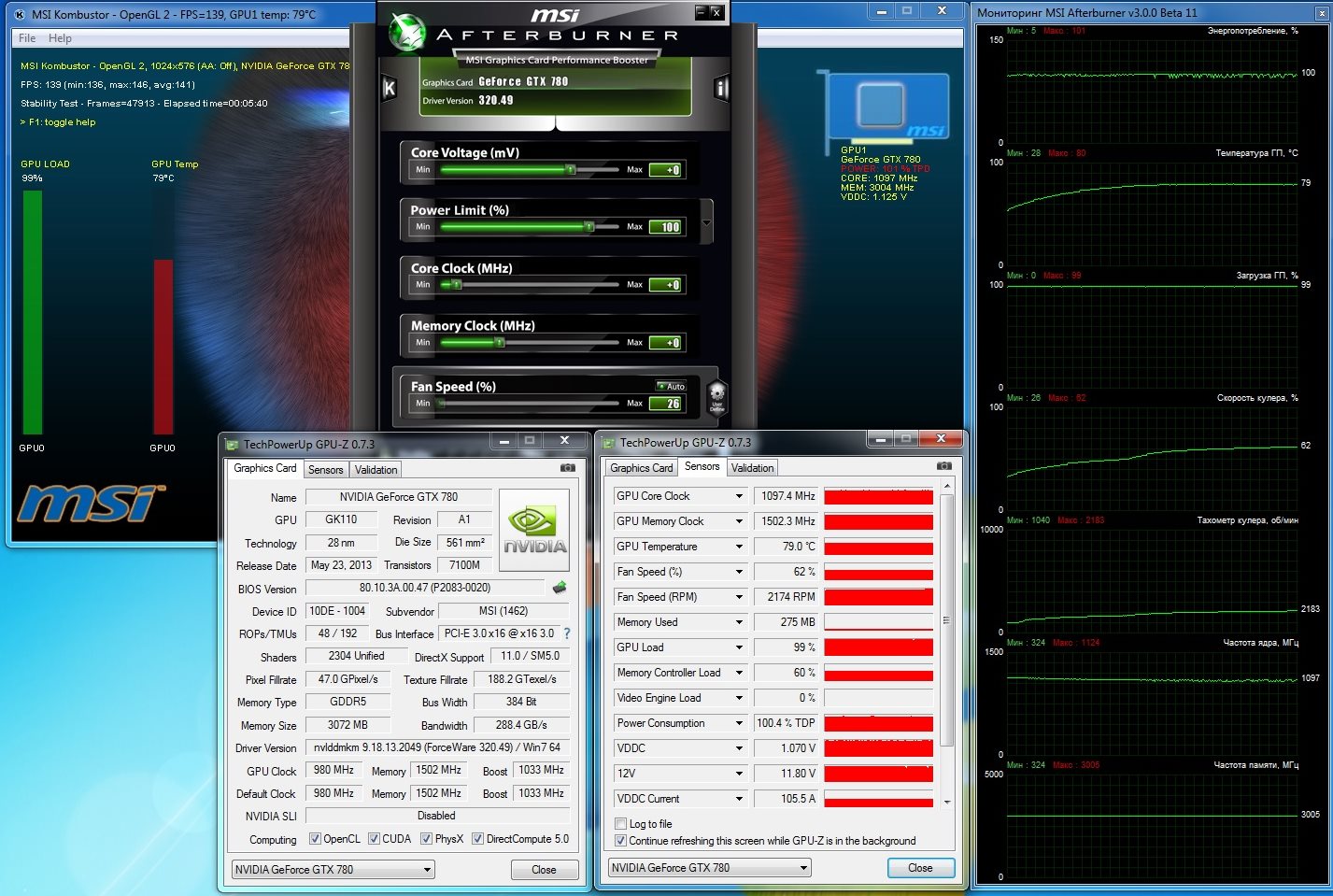The width and height of the screenshot is (1333, 896).
Task: Open the GPU Core Clock sensor dropdown
Action: (739, 496)
